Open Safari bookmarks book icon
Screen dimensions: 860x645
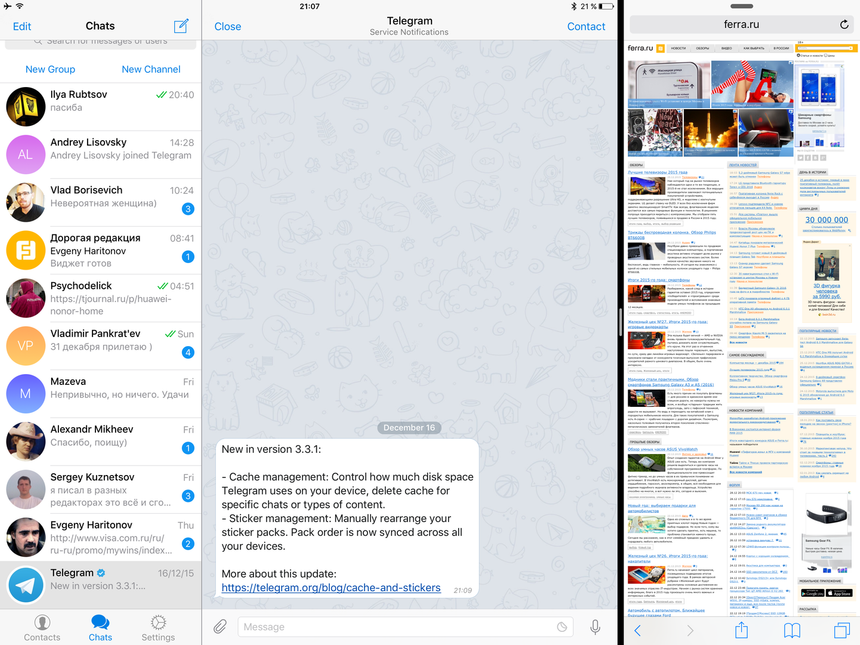point(791,630)
